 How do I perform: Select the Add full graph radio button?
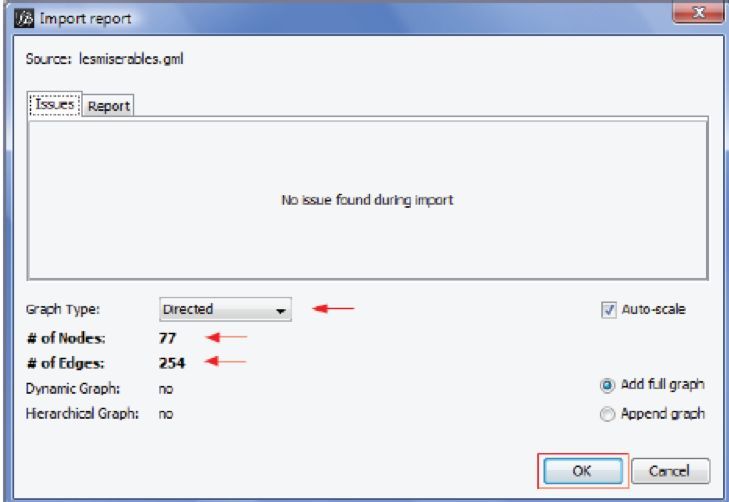click(607, 385)
